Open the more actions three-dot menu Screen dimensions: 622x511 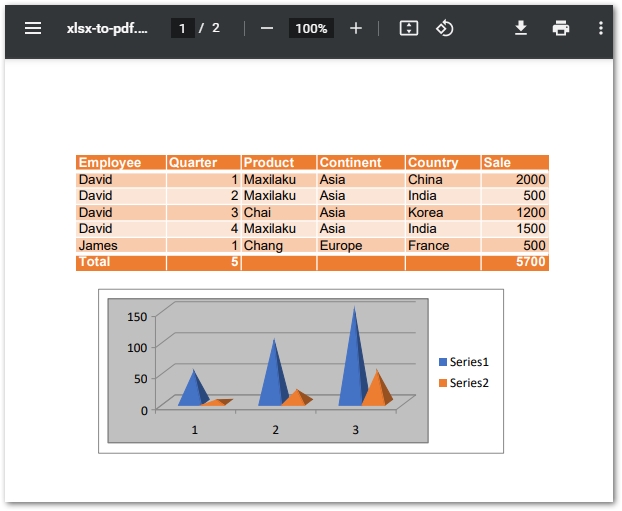(x=601, y=28)
